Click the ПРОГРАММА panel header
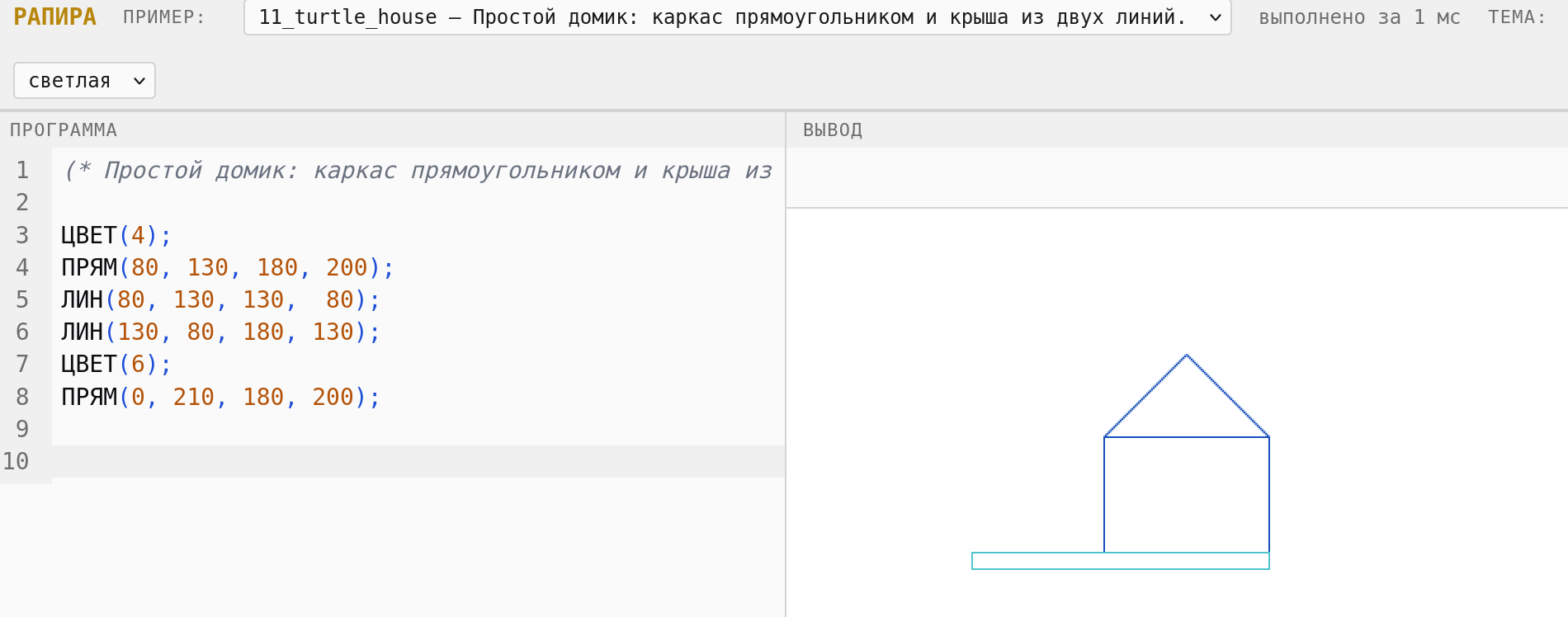Screen dimensions: 1568x617 [64, 130]
